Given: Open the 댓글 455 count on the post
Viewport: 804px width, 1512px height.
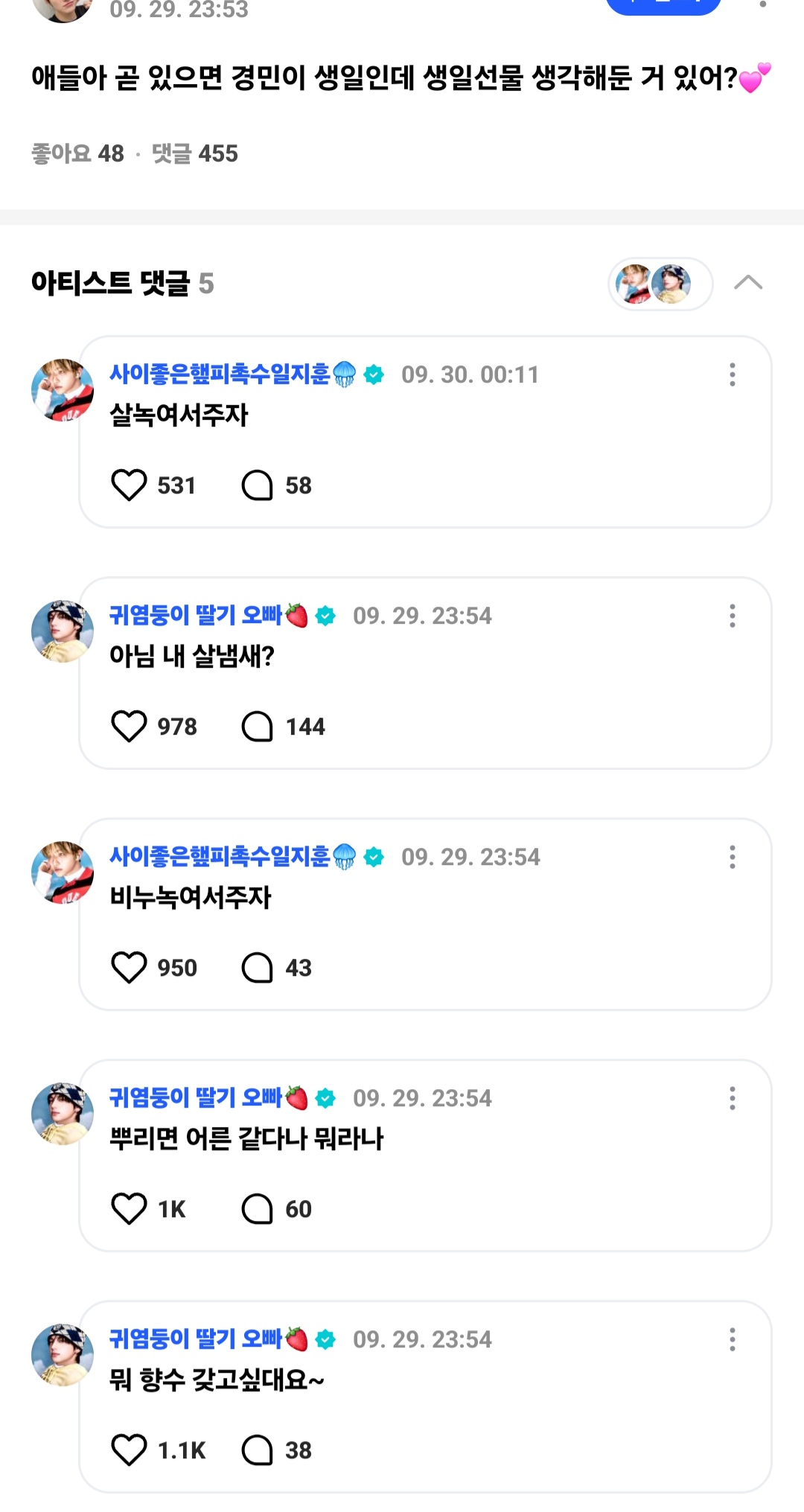Looking at the screenshot, I should click(194, 153).
